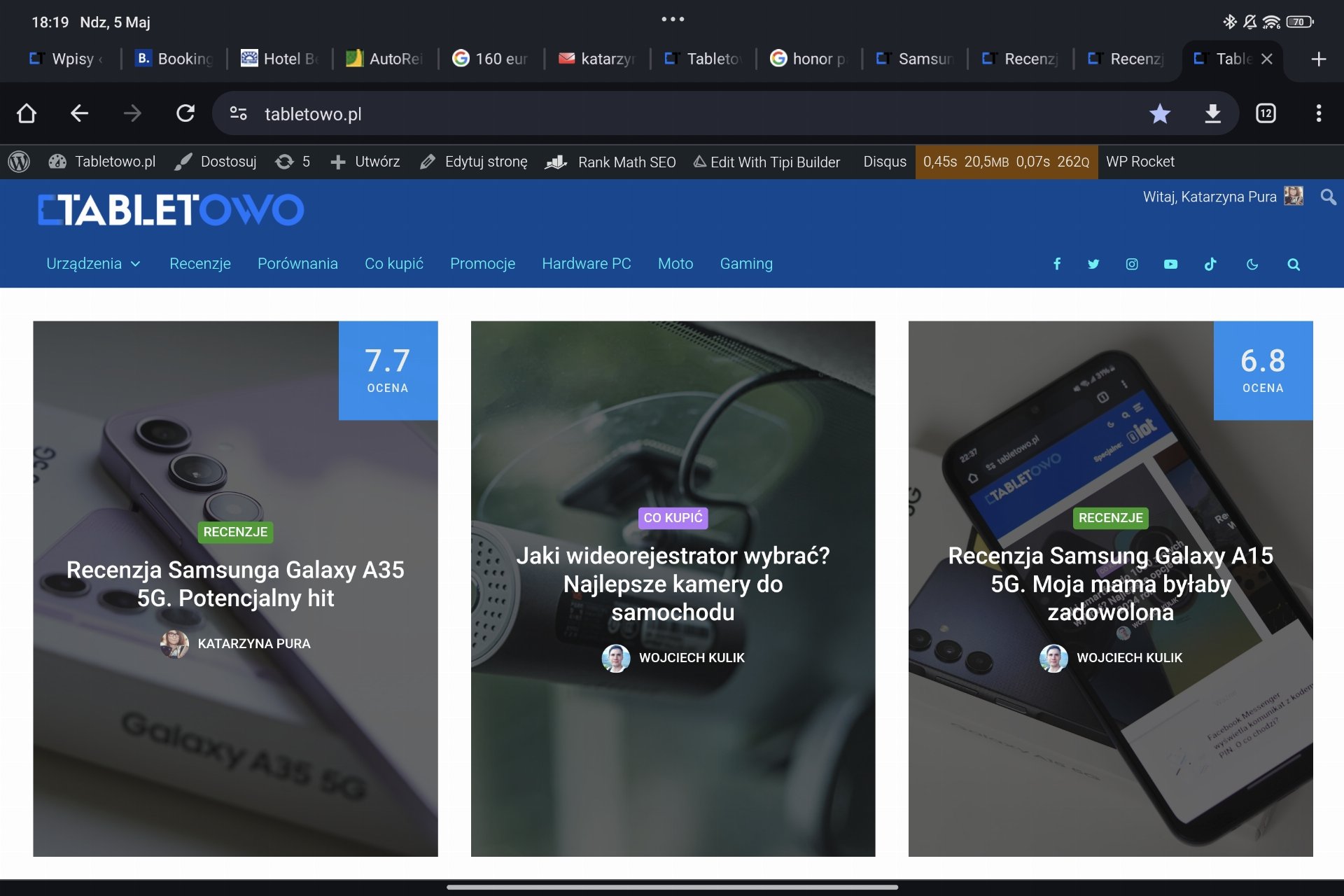Open the Recenzje nav item
This screenshot has width=1344, height=896.
200,264
